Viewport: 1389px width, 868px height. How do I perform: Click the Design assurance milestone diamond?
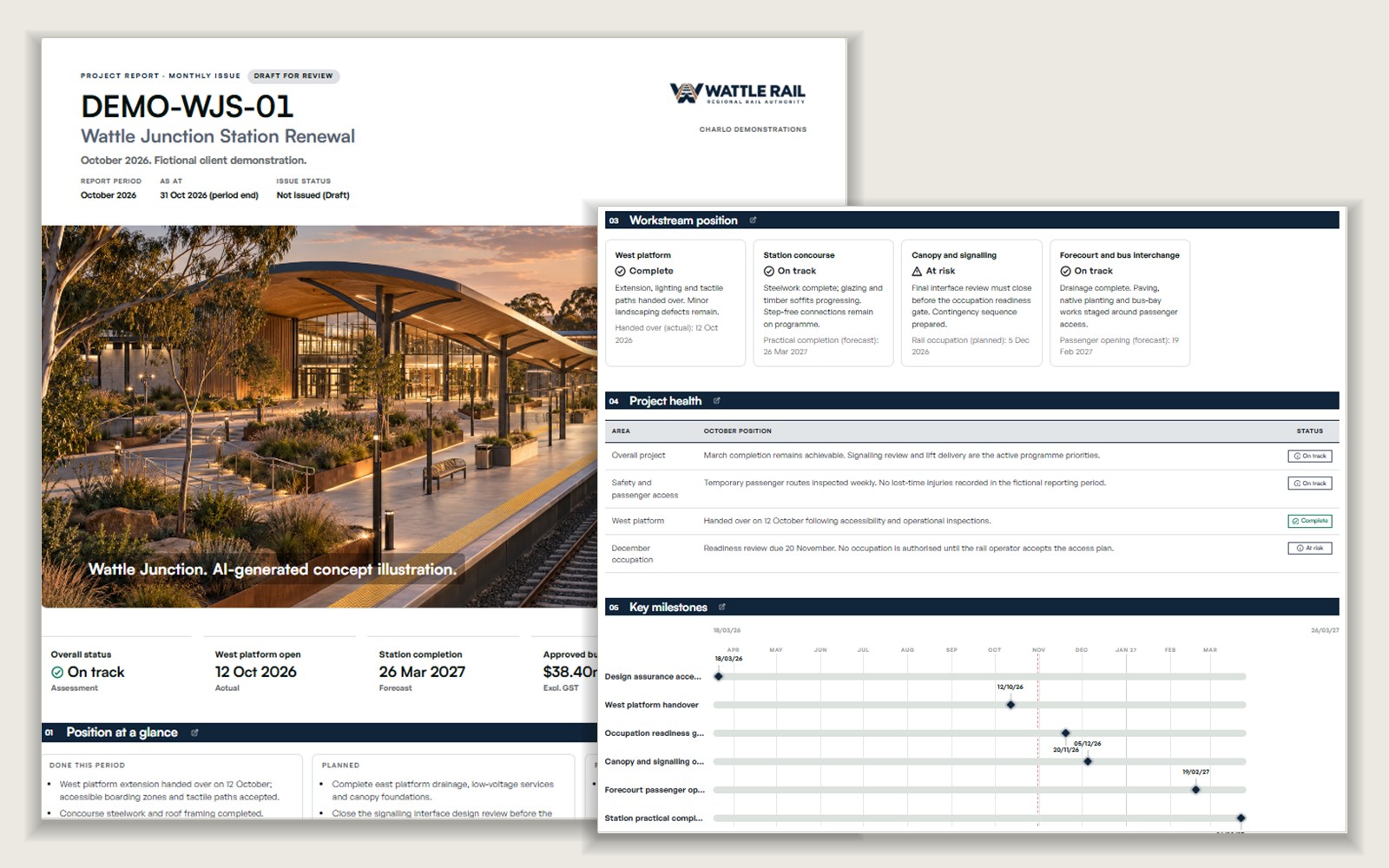click(719, 676)
